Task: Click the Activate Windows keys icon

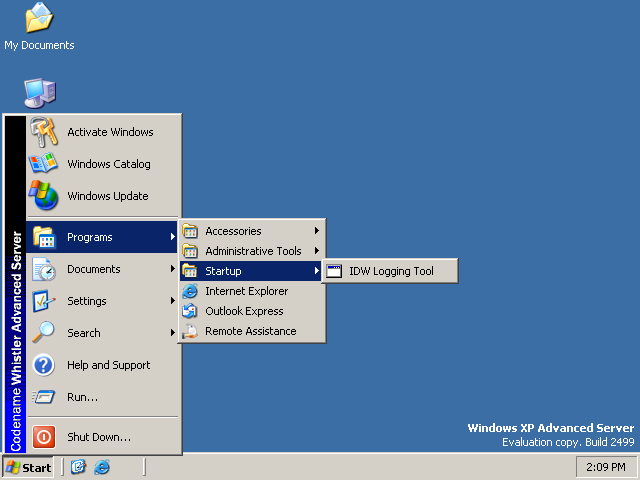Action: (x=44, y=132)
